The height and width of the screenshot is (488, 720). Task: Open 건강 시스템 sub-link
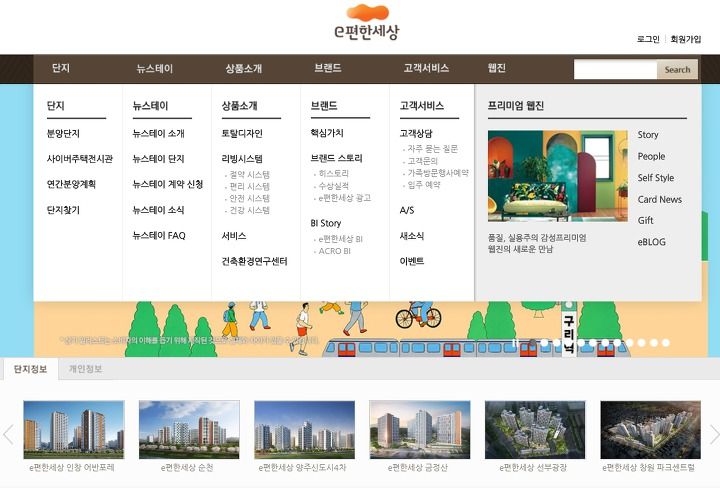coord(249,210)
